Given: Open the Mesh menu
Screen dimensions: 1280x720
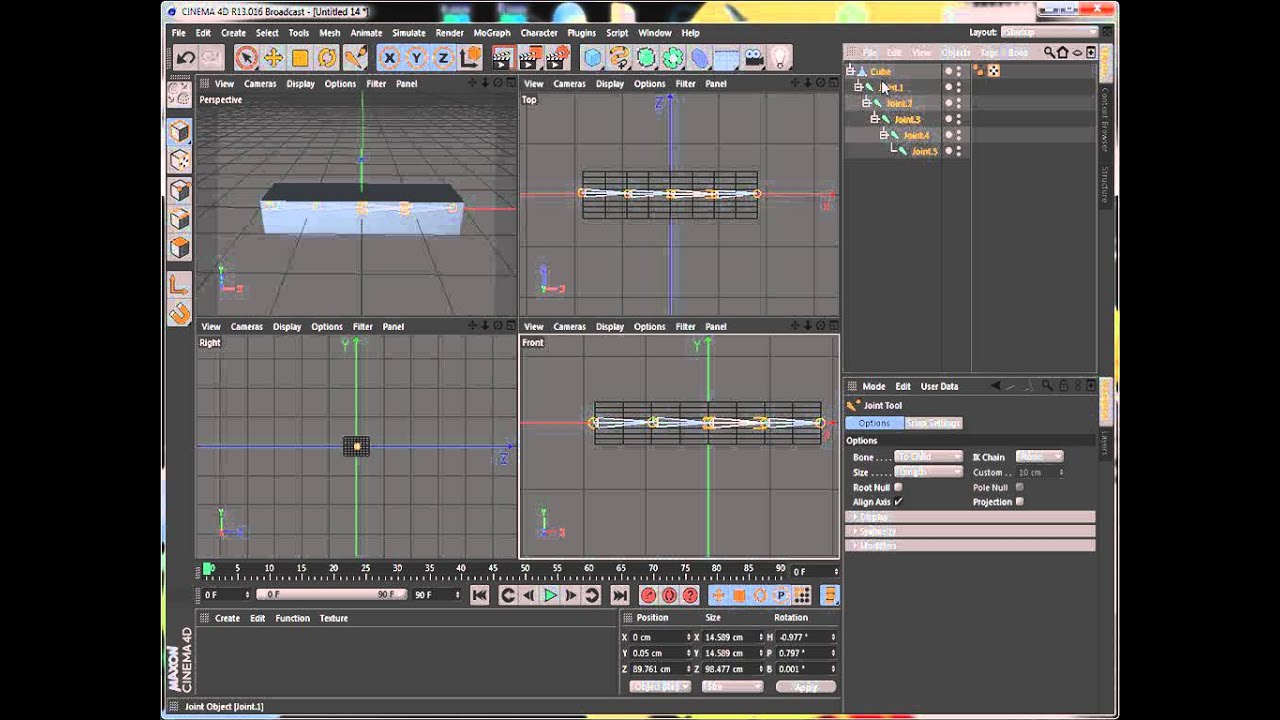Looking at the screenshot, I should click(329, 33).
